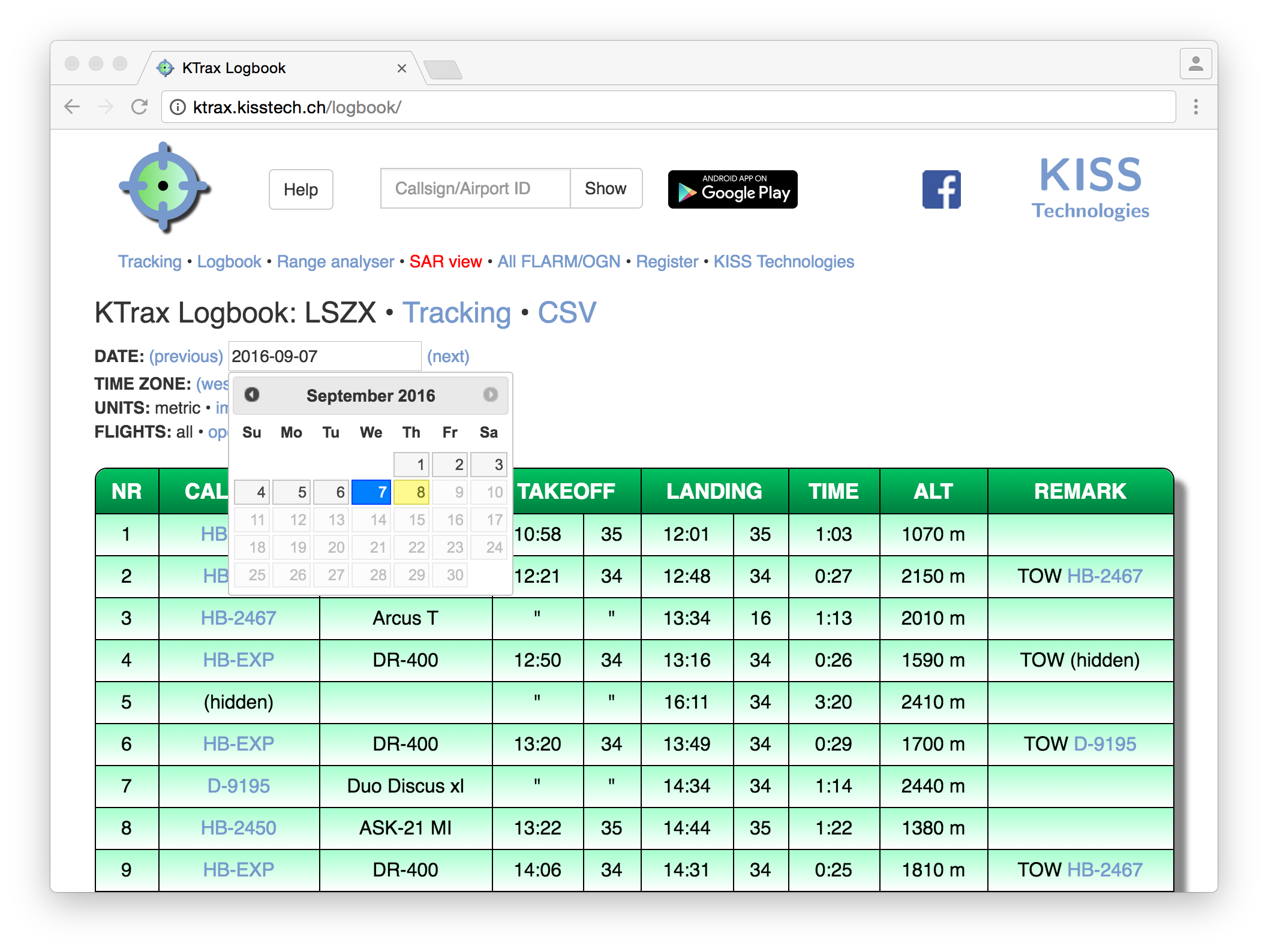Go to next month in calendar

coord(490,394)
